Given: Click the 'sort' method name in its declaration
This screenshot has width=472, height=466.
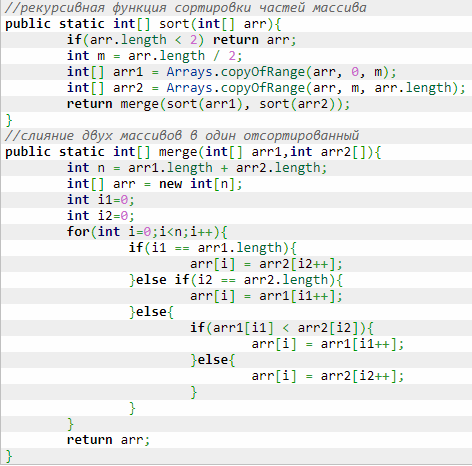Looking at the screenshot, I should tap(174, 24).
